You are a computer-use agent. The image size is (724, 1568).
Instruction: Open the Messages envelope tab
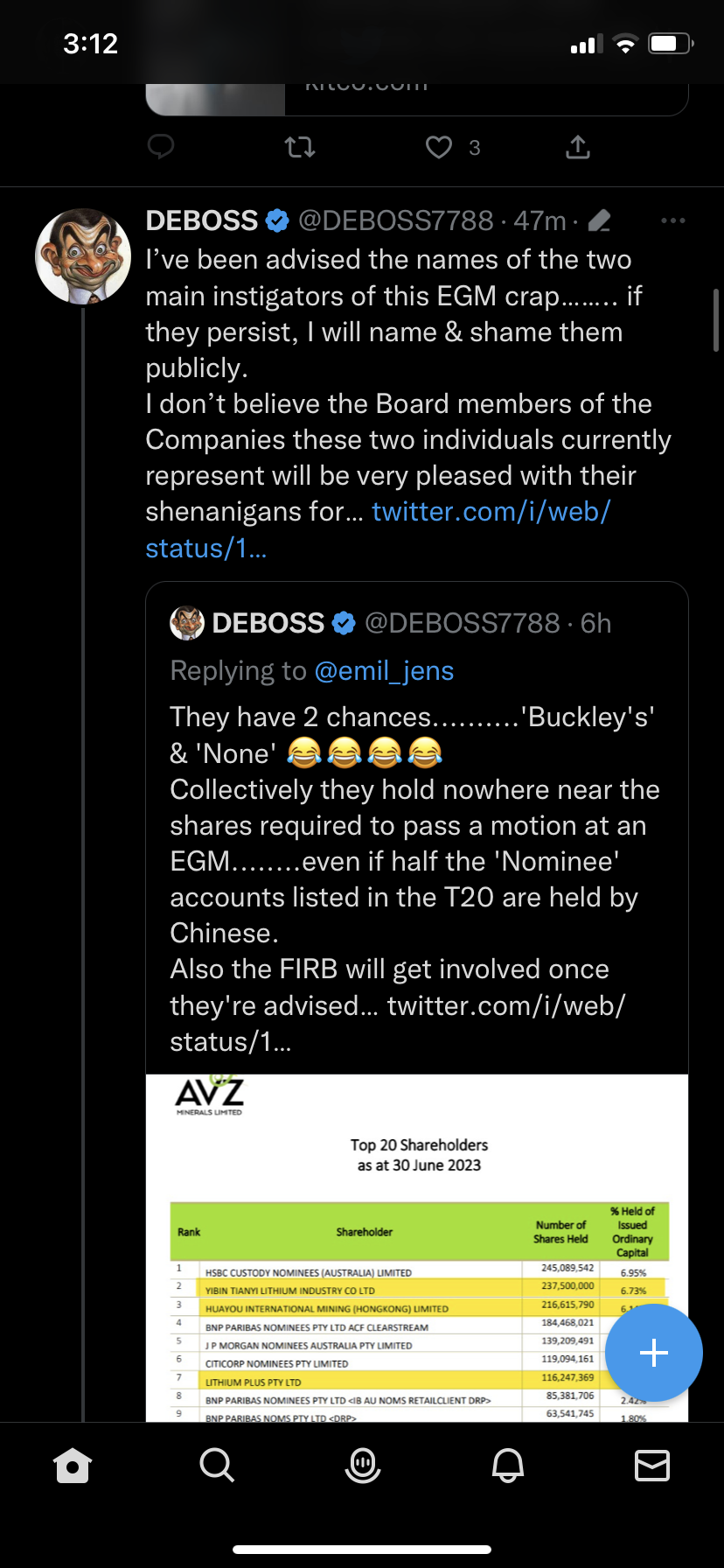[x=651, y=1465]
